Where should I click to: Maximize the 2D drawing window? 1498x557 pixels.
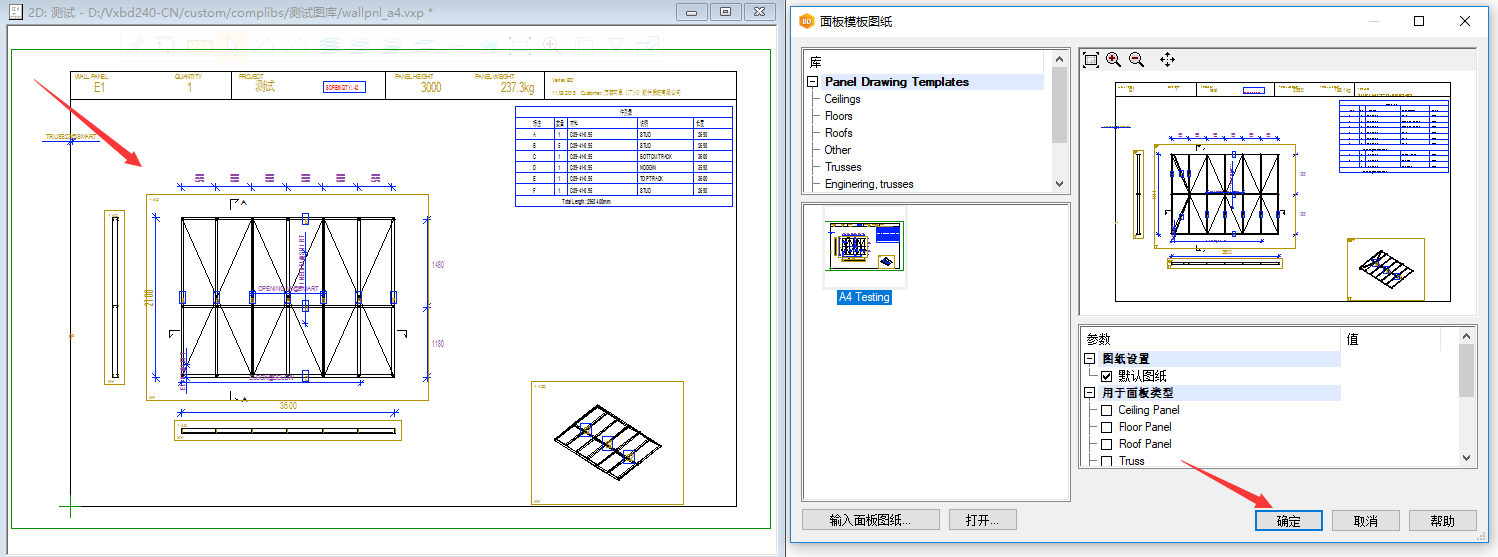click(725, 12)
